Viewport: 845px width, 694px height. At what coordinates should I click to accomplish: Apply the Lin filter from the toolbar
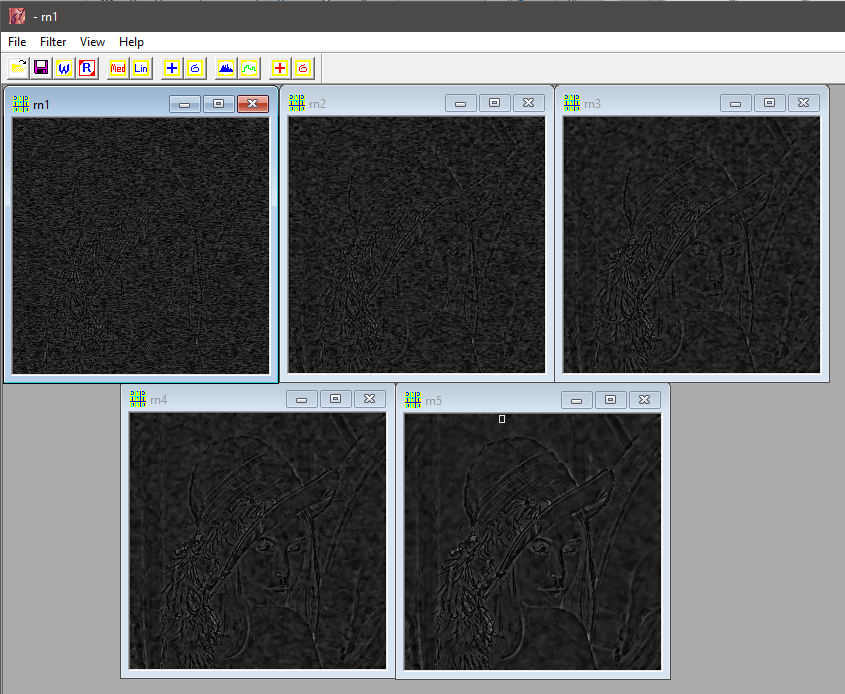coord(141,68)
